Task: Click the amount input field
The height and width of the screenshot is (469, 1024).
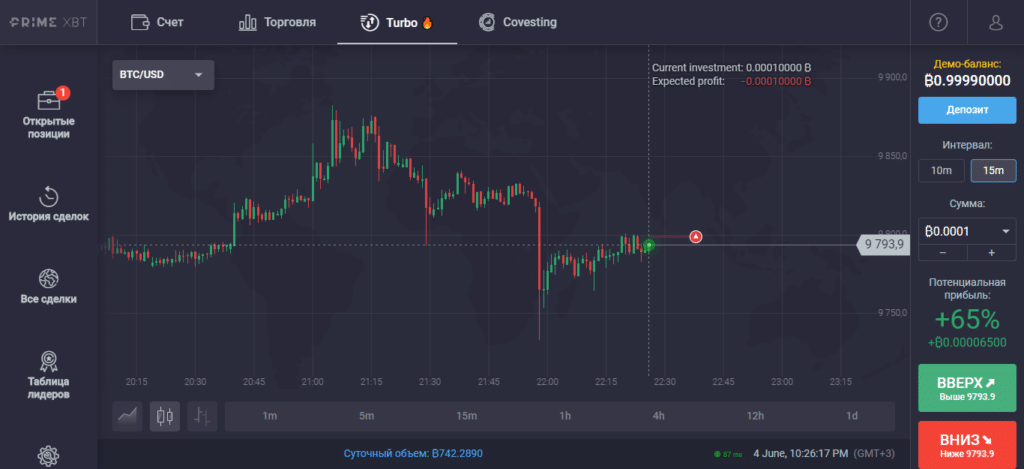Action: (955, 232)
